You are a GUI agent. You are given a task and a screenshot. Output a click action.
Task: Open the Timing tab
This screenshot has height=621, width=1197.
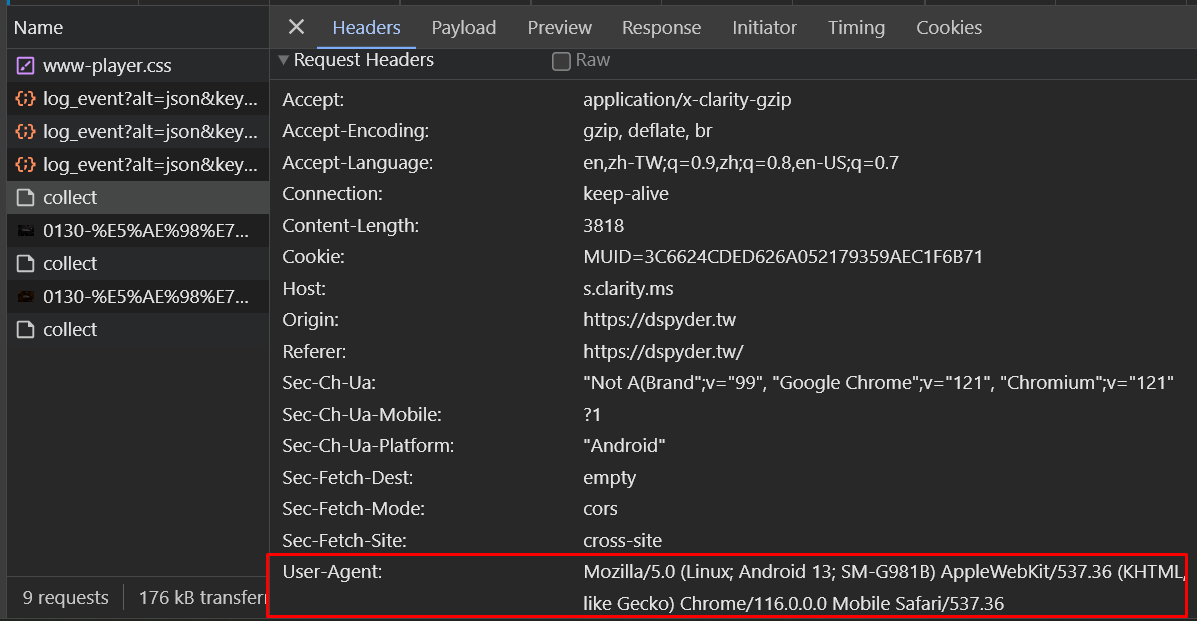pos(857,28)
